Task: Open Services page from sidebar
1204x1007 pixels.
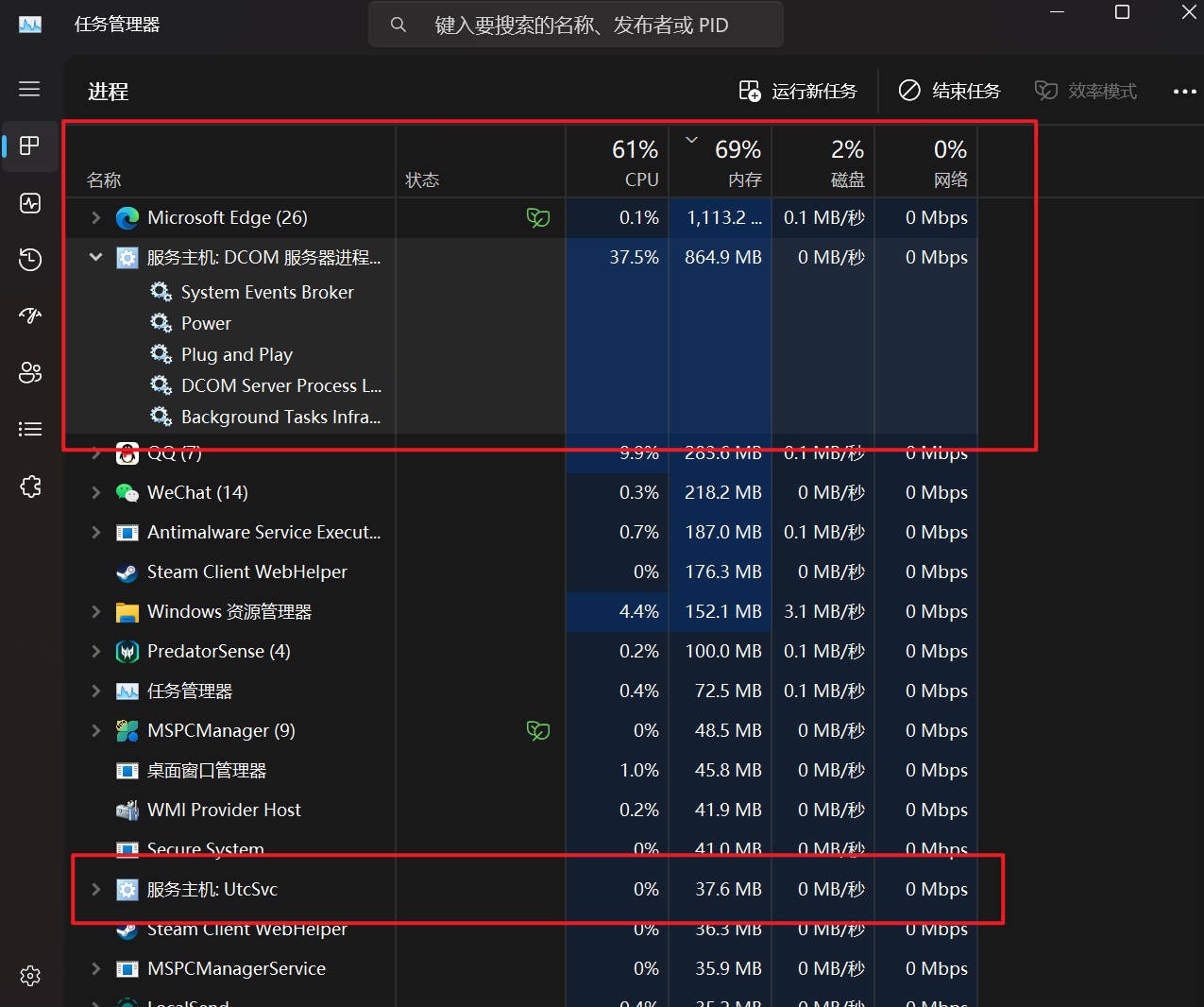Action: (30, 486)
